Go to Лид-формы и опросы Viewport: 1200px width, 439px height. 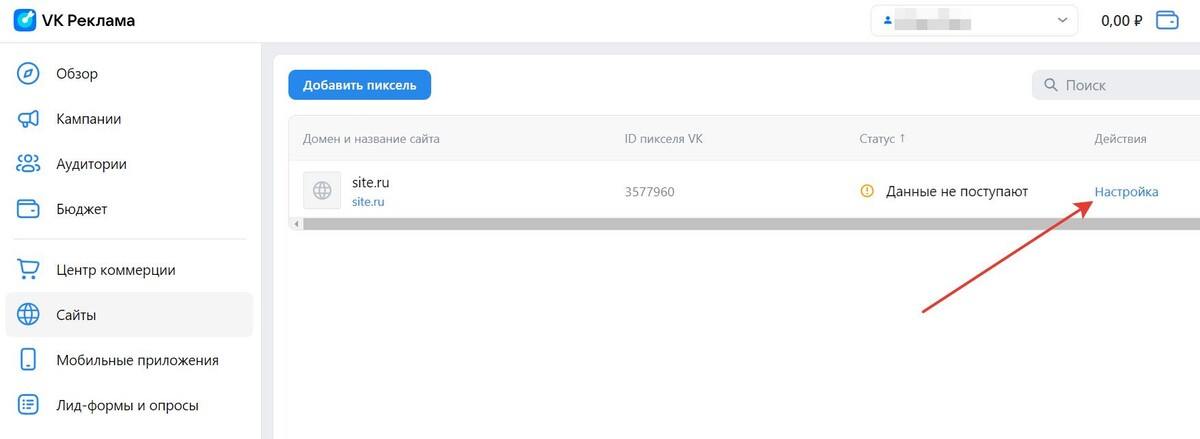(129, 405)
